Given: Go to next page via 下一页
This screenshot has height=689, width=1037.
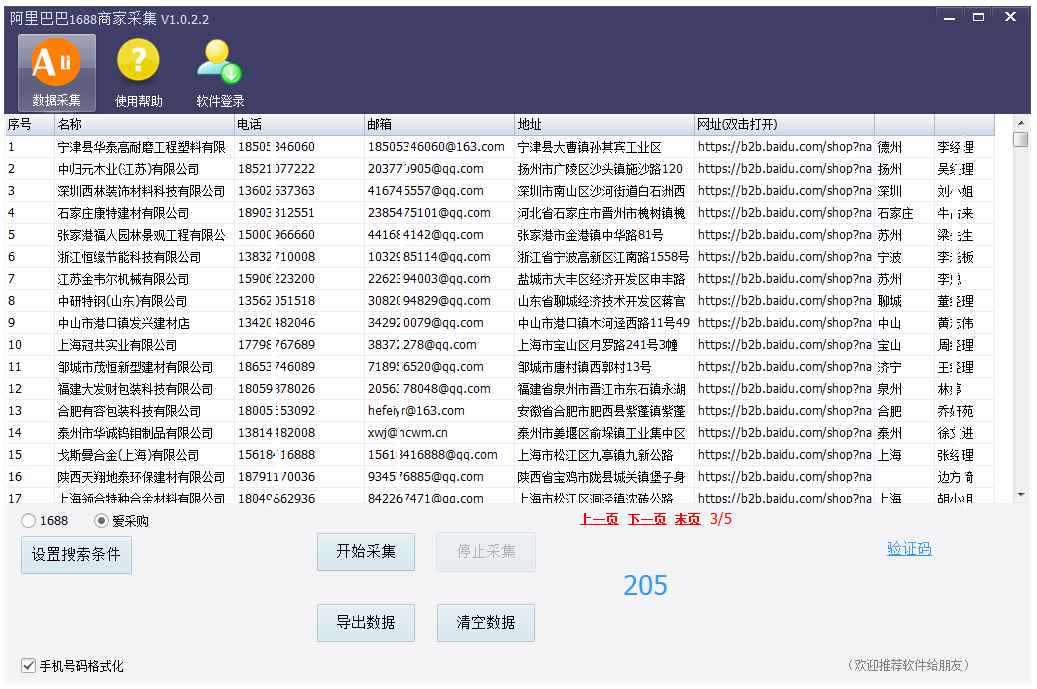Looking at the screenshot, I should tap(647, 519).
